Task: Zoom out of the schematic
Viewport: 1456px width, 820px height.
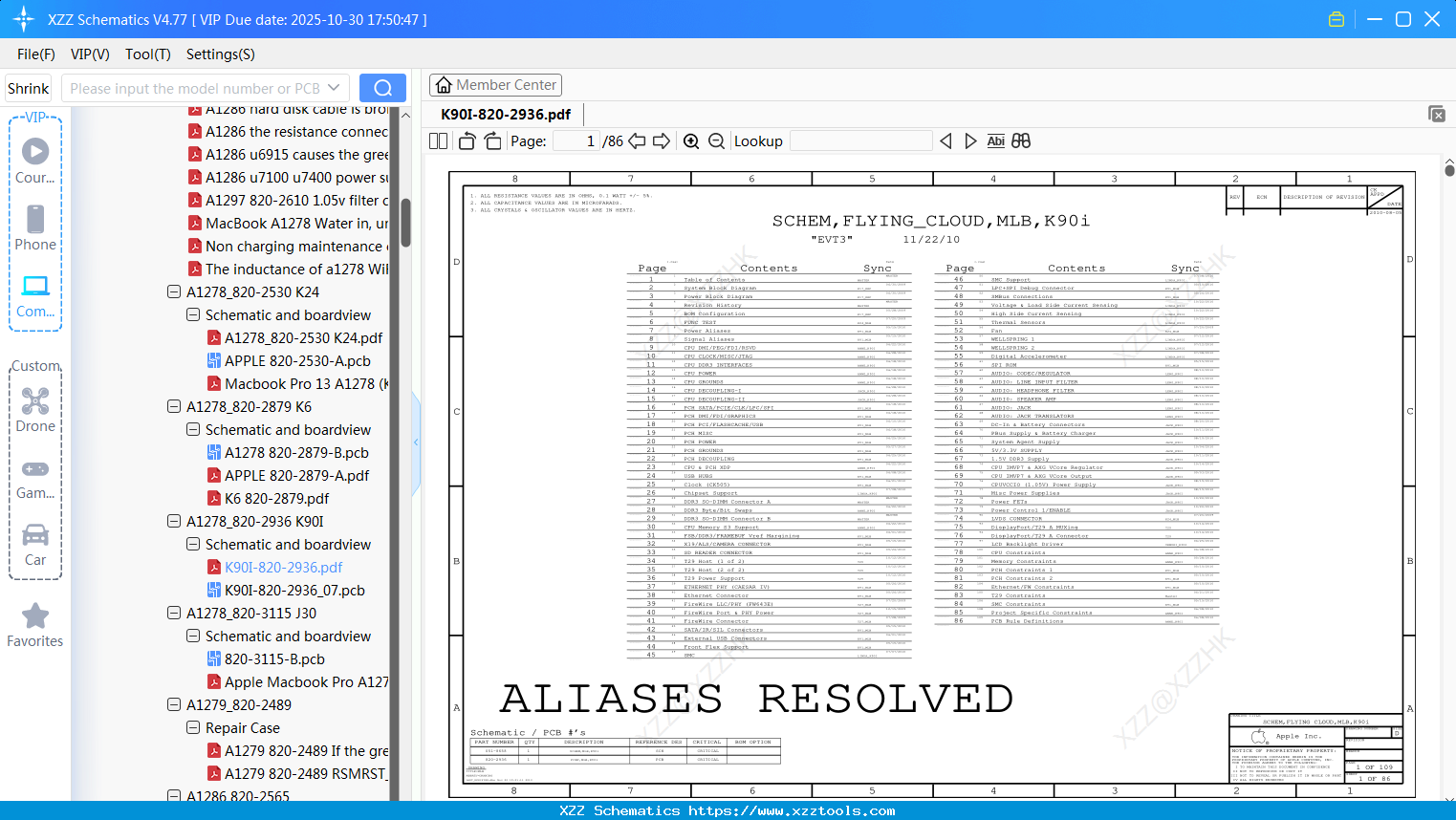Action: pyautogui.click(x=716, y=141)
